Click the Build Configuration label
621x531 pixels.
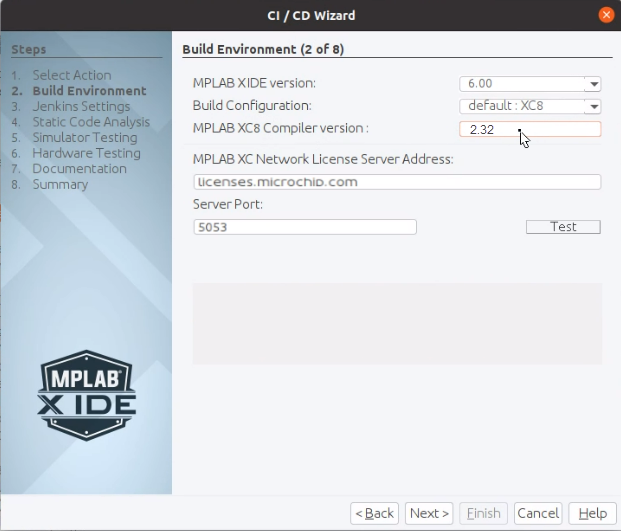coord(252,106)
